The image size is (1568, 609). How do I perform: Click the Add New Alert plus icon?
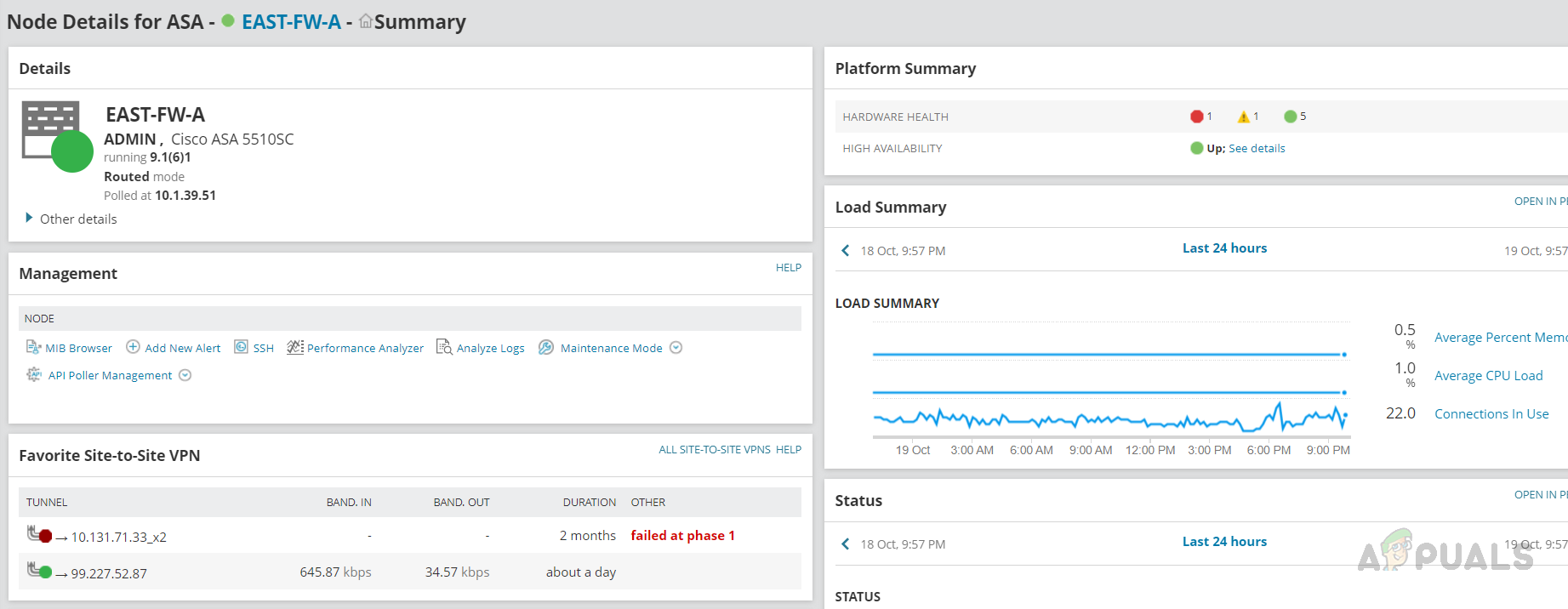point(133,347)
